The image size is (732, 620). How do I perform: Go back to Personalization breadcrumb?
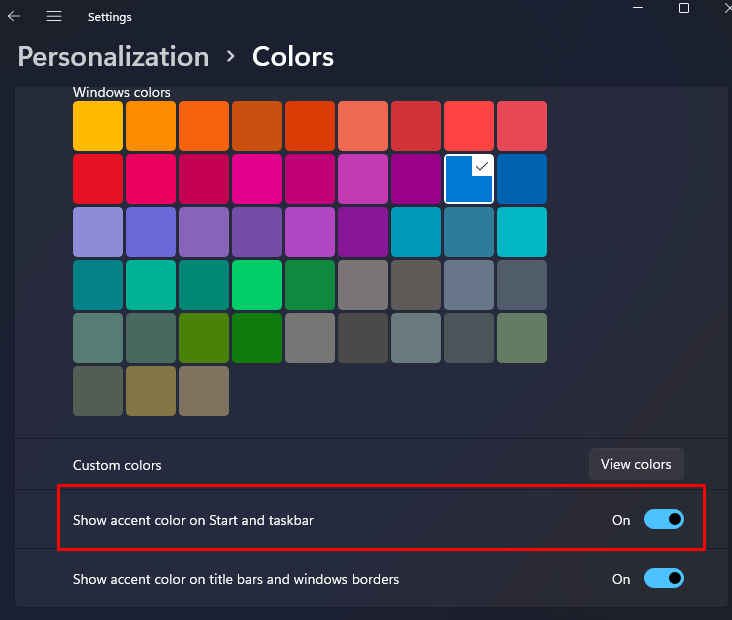[x=113, y=56]
